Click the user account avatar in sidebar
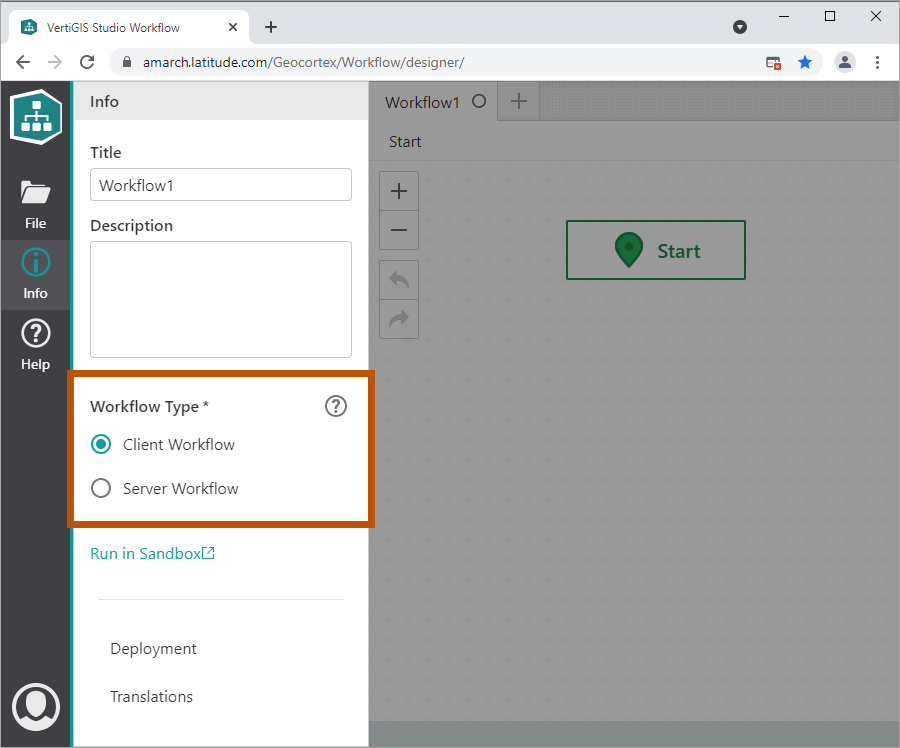Viewport: 900px width, 748px height. tap(36, 704)
